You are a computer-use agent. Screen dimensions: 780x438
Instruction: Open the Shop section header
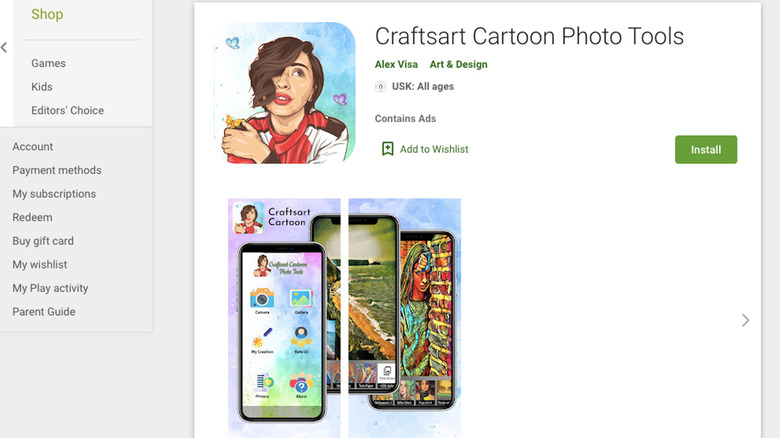pyautogui.click(x=47, y=14)
